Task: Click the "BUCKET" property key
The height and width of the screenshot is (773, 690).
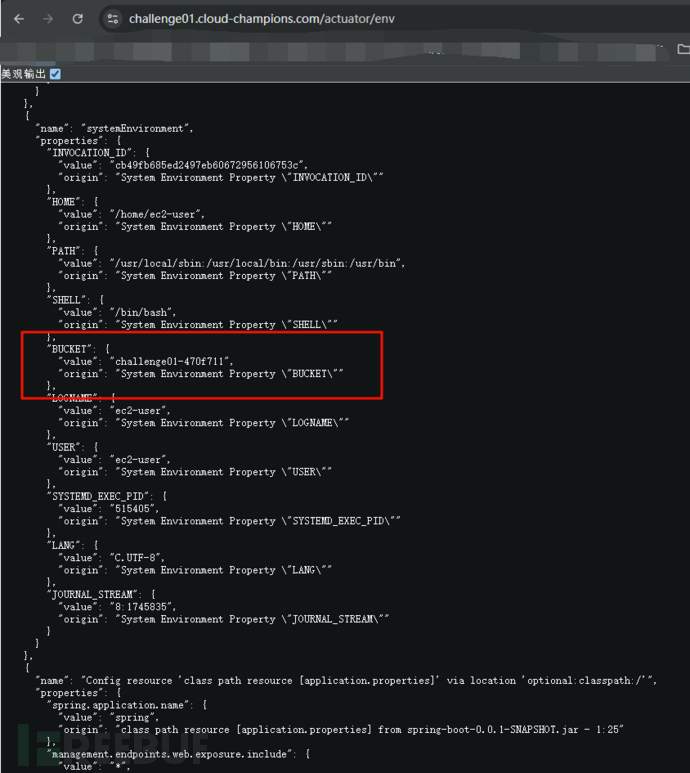Action: (69, 349)
